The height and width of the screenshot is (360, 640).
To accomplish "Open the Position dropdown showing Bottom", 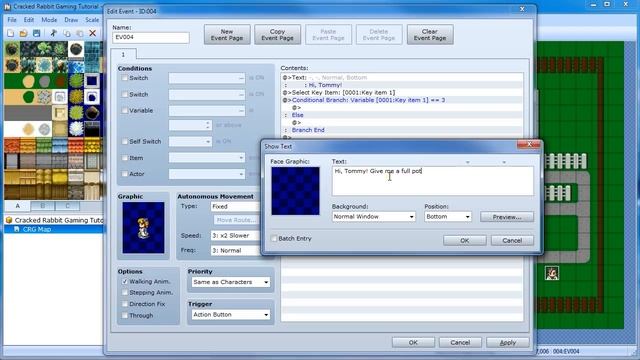I will click(x=448, y=216).
